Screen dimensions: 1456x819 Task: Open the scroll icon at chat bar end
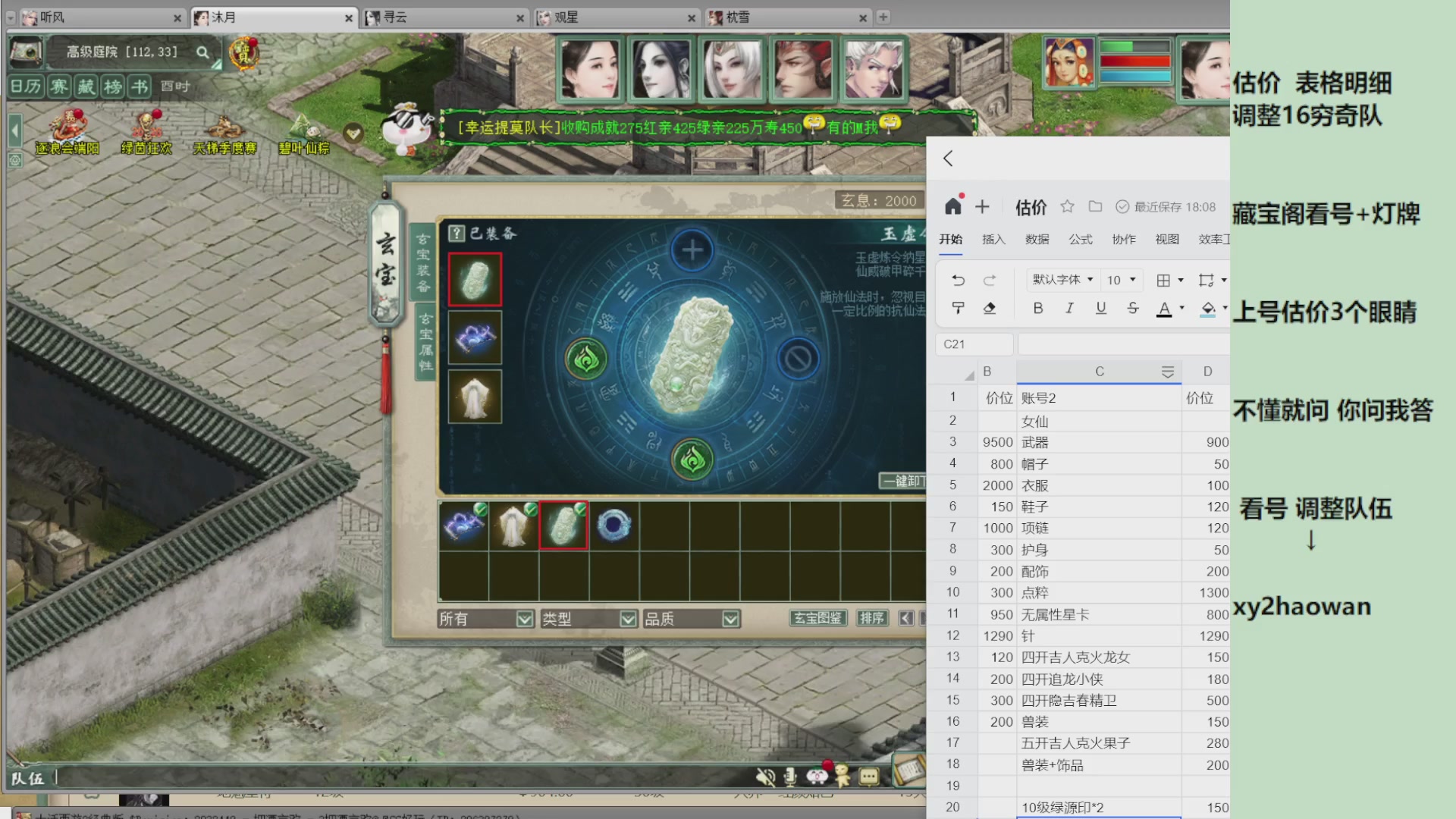(x=909, y=771)
